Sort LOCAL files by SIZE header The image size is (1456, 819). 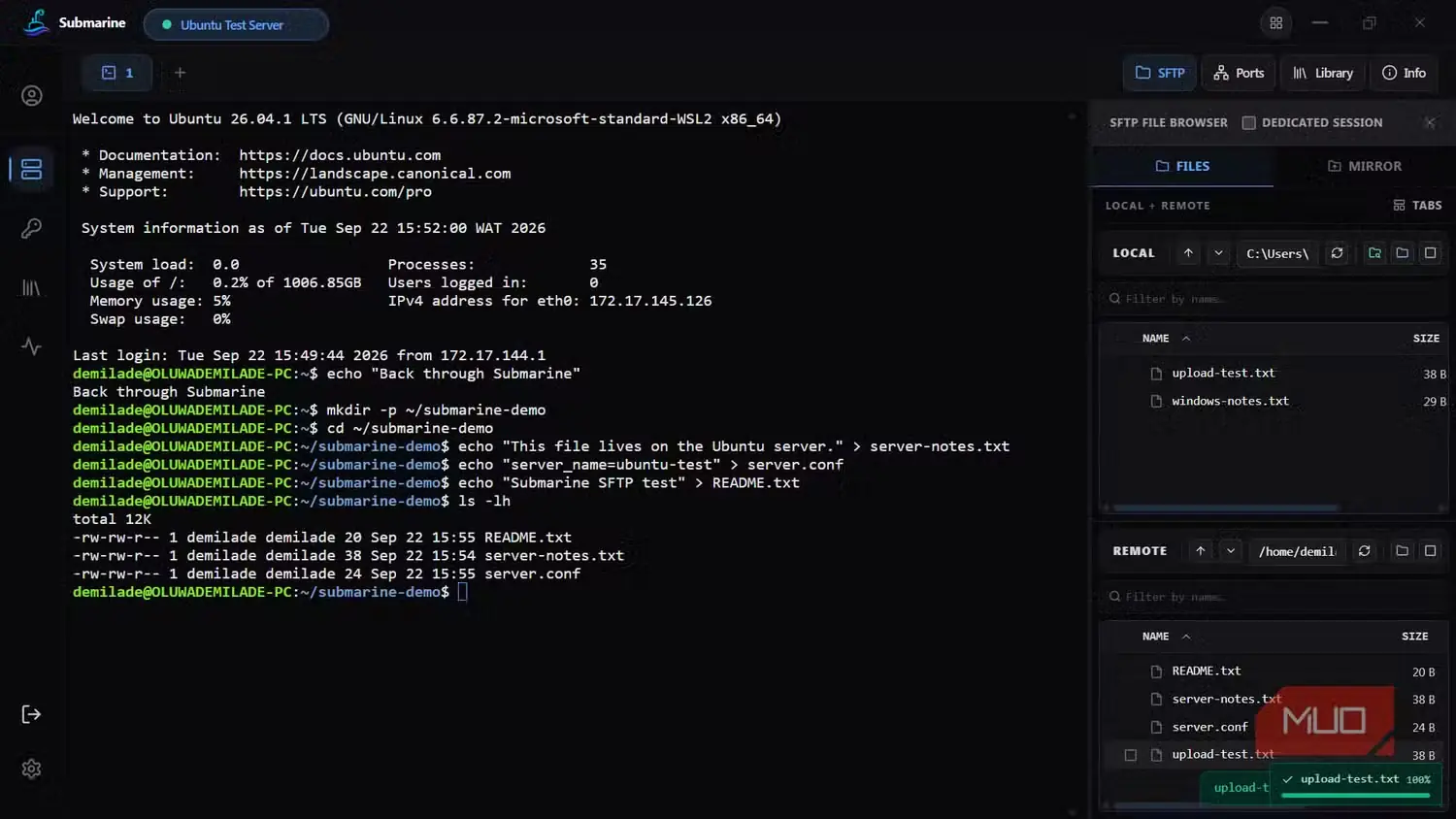click(1426, 339)
